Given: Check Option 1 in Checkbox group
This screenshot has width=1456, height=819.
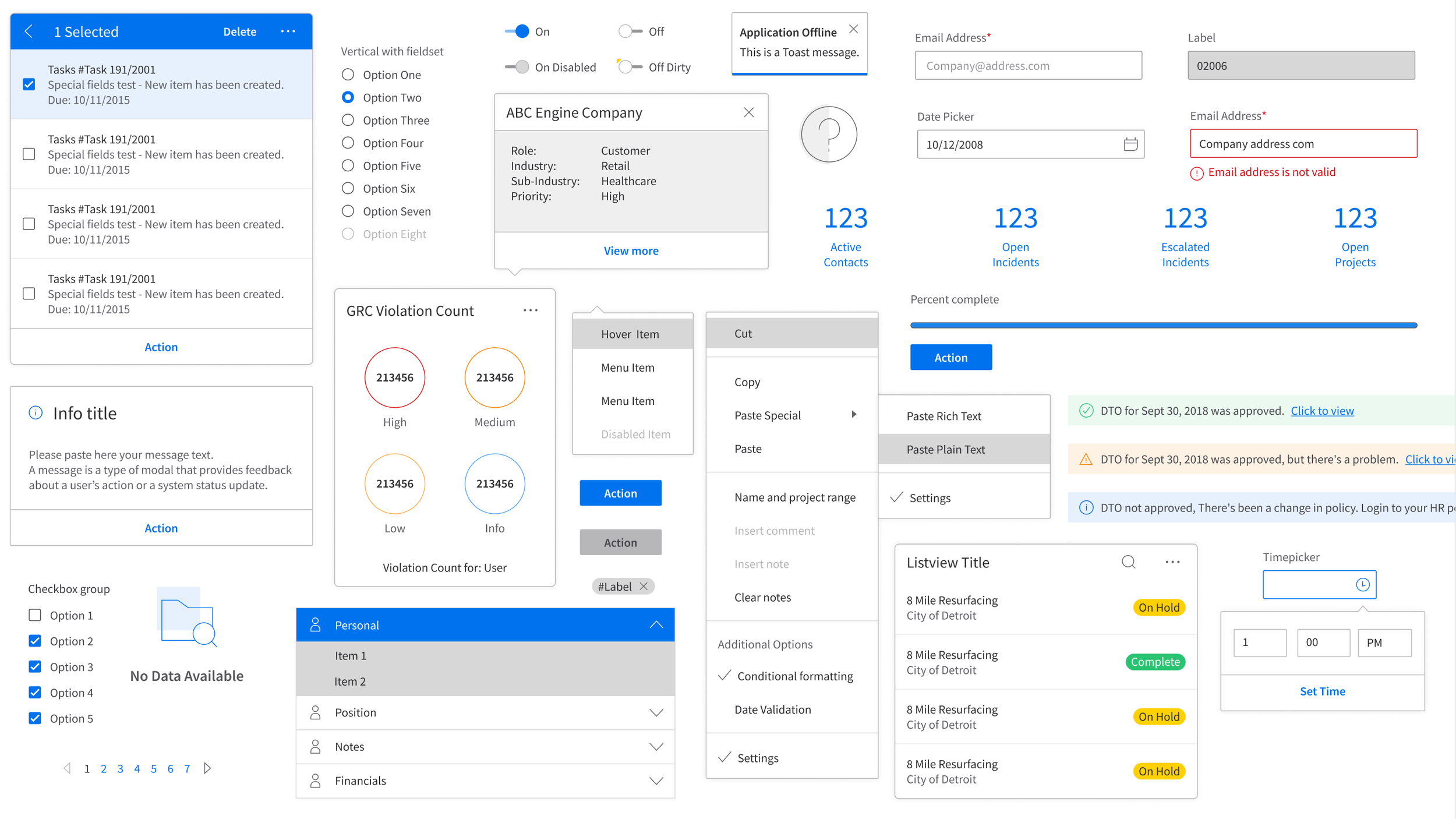Looking at the screenshot, I should pos(35,615).
